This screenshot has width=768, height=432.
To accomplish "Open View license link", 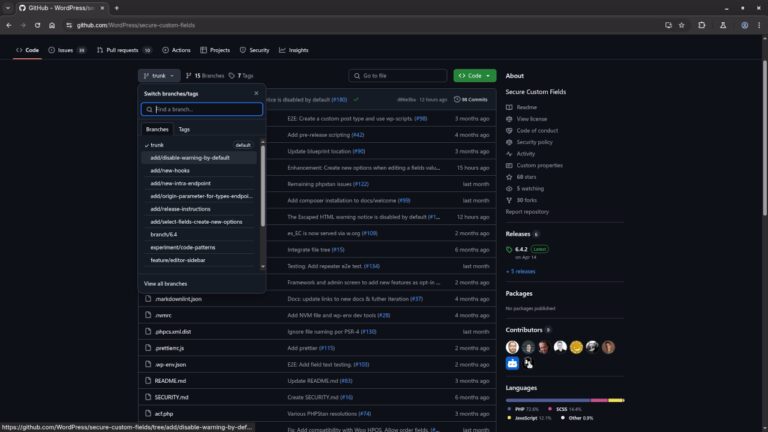I will [x=527, y=119].
